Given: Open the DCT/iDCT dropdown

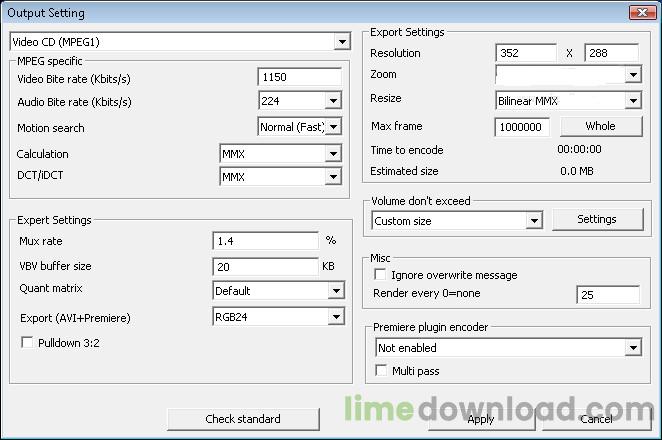Looking at the screenshot, I should point(333,177).
